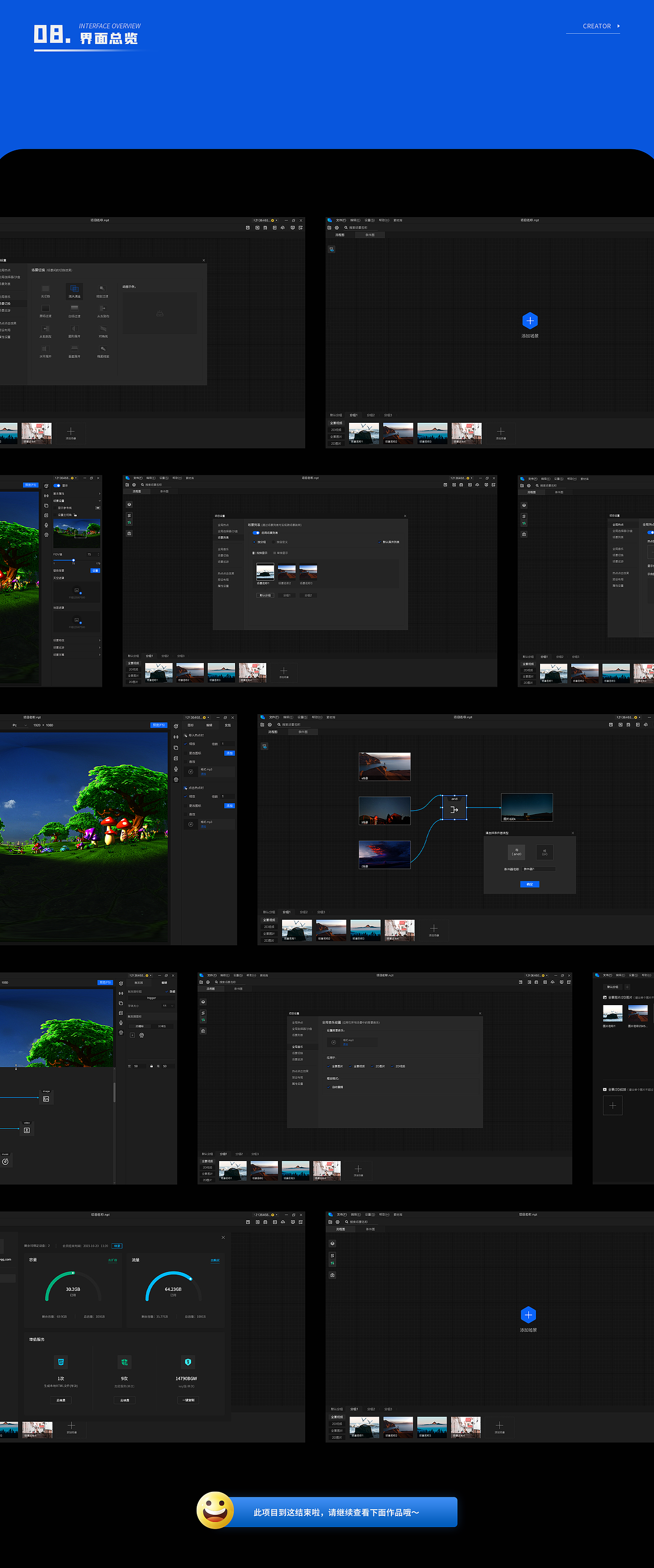Viewport: 654px width, 1568px height.
Task: Toggle 启用场景列表 switch
Action: (256, 533)
